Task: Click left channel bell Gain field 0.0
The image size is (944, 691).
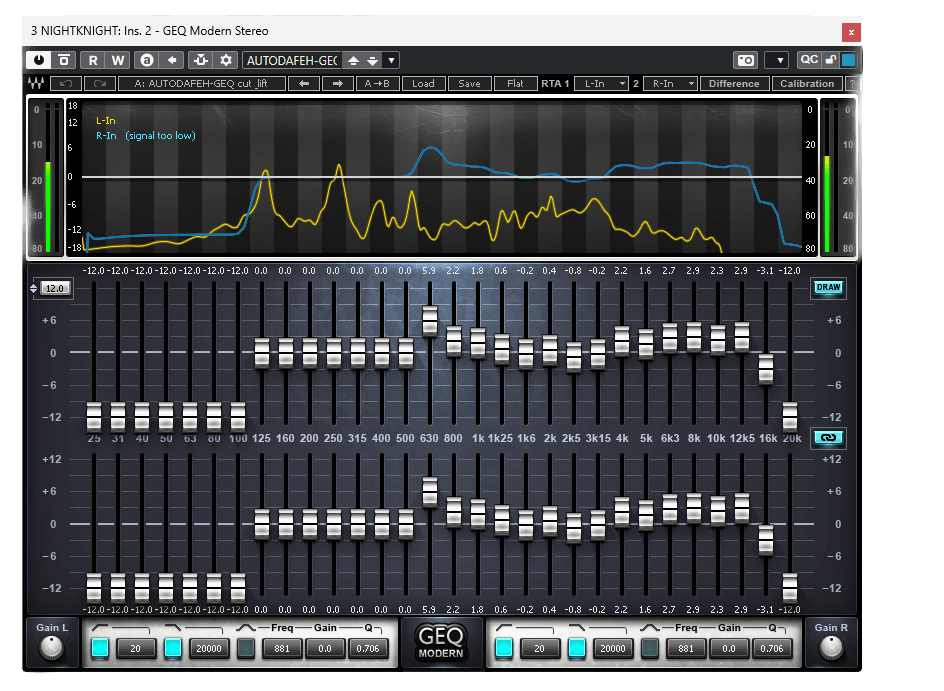Action: (x=325, y=648)
